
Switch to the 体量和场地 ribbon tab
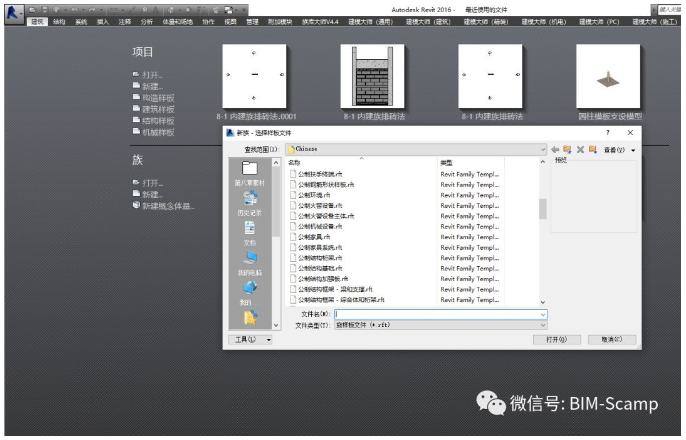[x=178, y=21]
